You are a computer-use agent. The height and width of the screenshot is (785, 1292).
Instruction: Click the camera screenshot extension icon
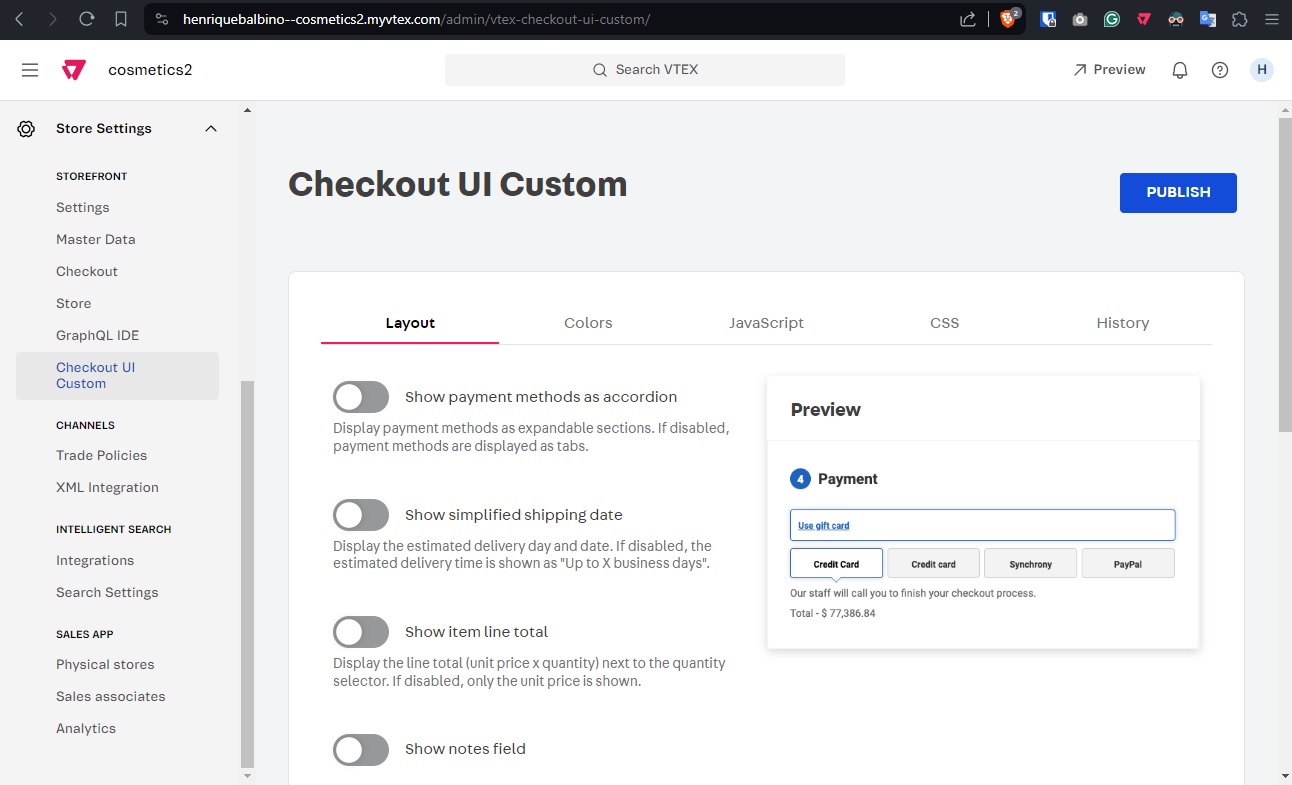1080,19
